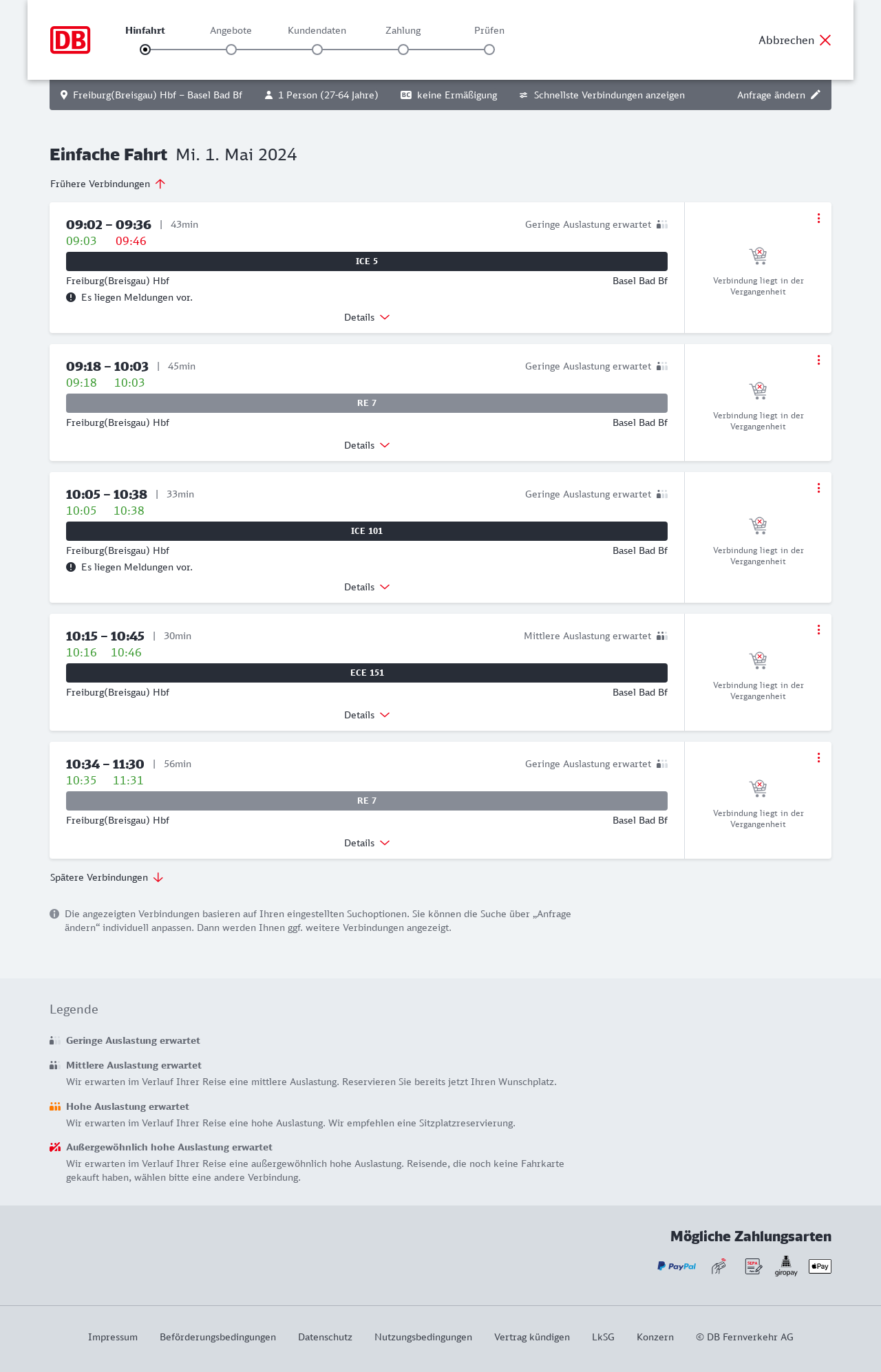This screenshot has width=881, height=1372.
Task: Show Spätere Verbindungen
Action: (x=107, y=877)
